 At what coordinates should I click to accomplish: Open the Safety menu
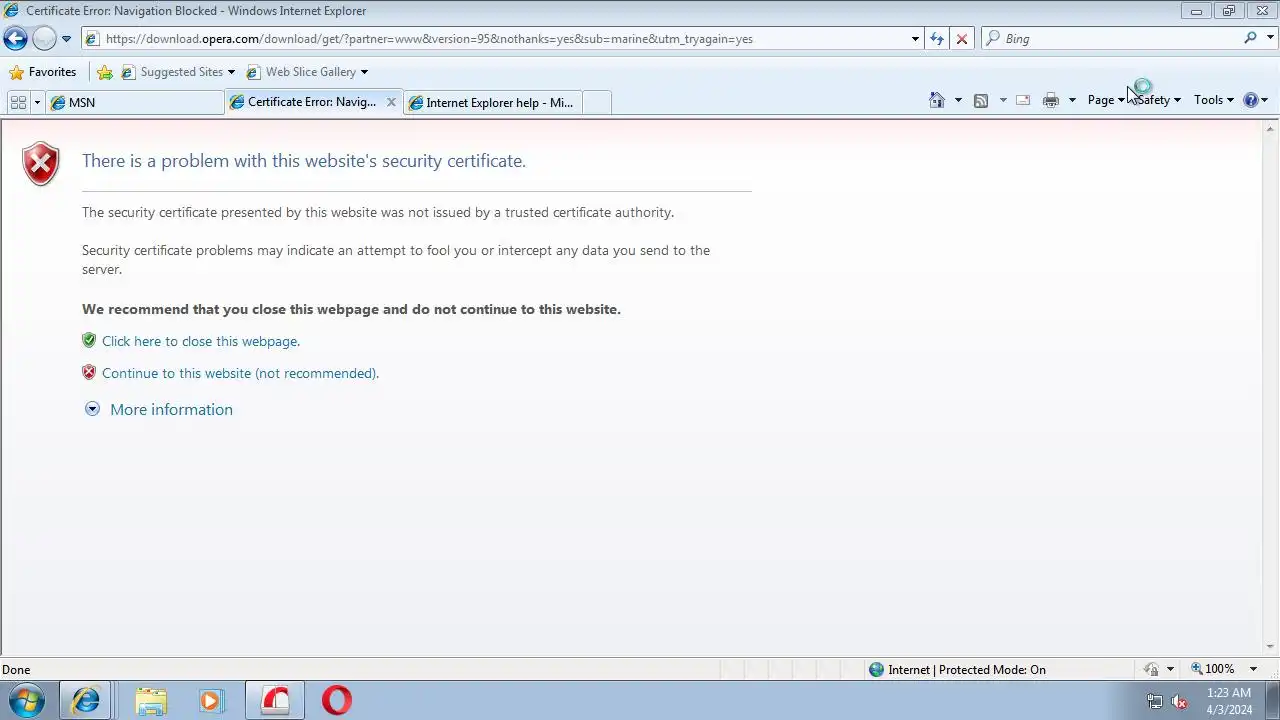tap(1158, 100)
